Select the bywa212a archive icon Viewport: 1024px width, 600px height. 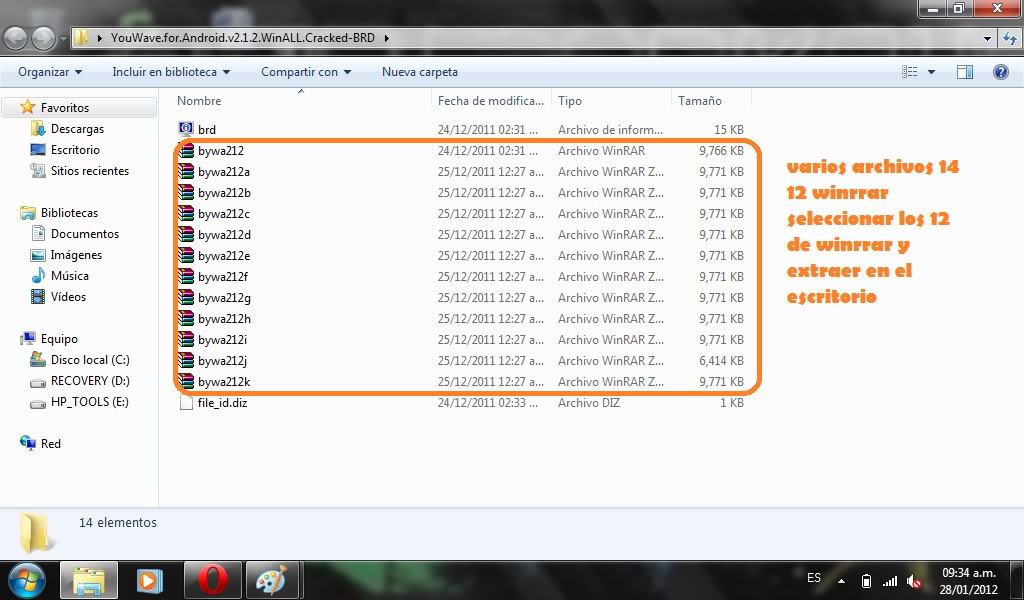pyautogui.click(x=186, y=171)
